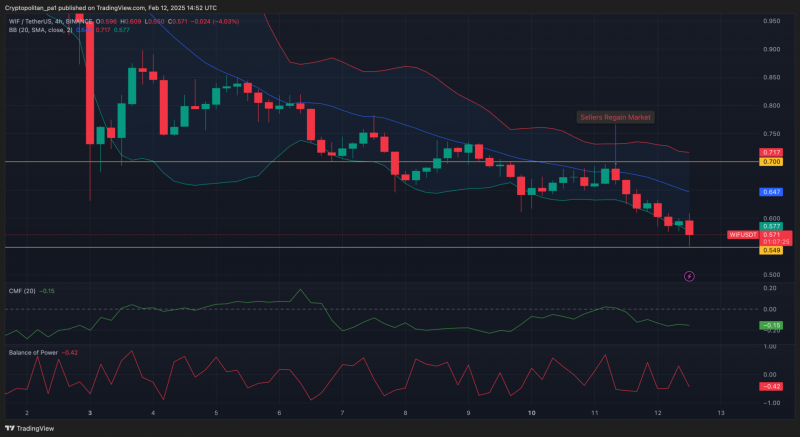Click the WIF / TetherUS symbol legend
This screenshot has height=437, width=800.
coord(51,21)
